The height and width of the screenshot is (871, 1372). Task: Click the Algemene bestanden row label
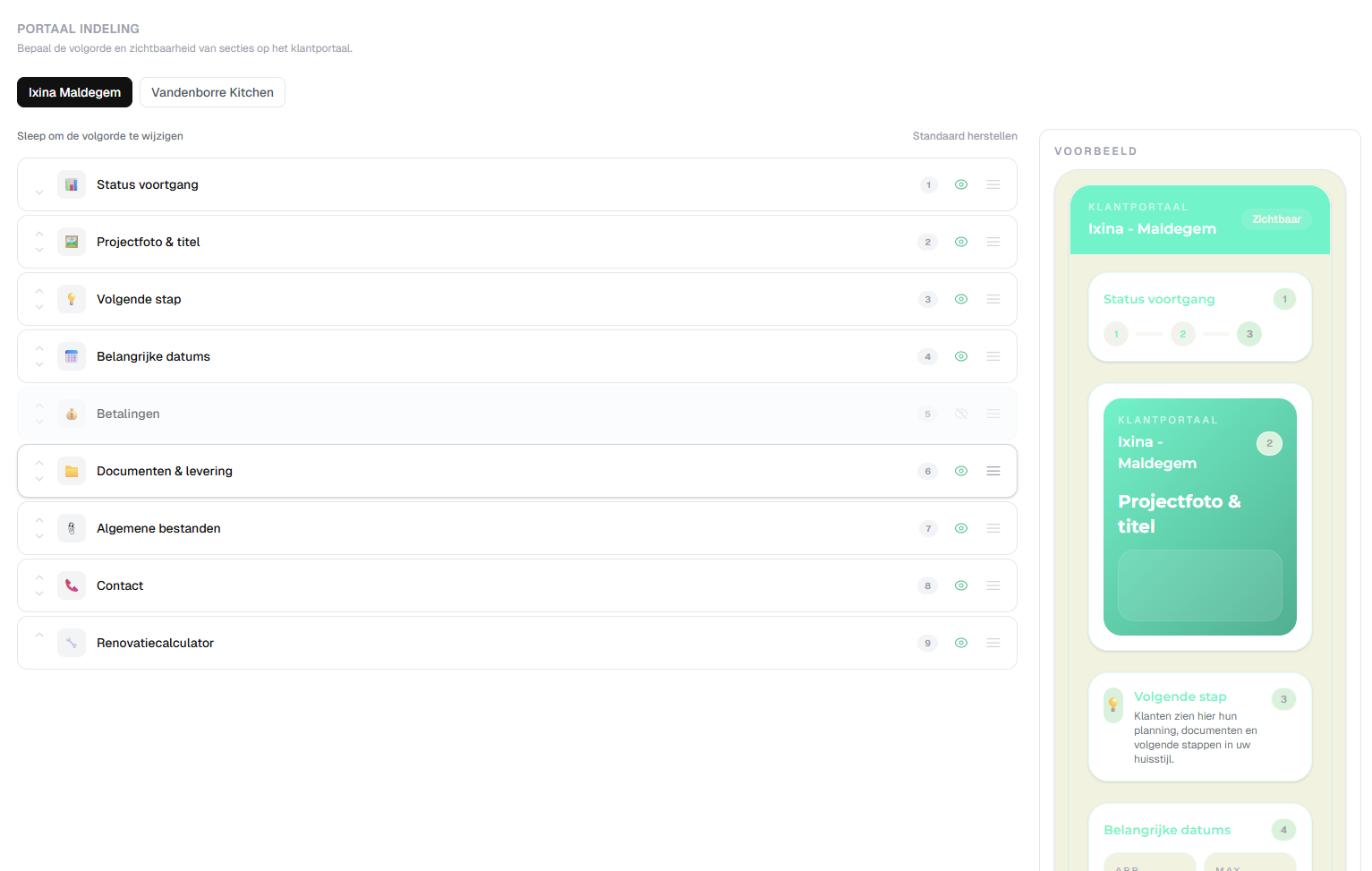coord(158,528)
